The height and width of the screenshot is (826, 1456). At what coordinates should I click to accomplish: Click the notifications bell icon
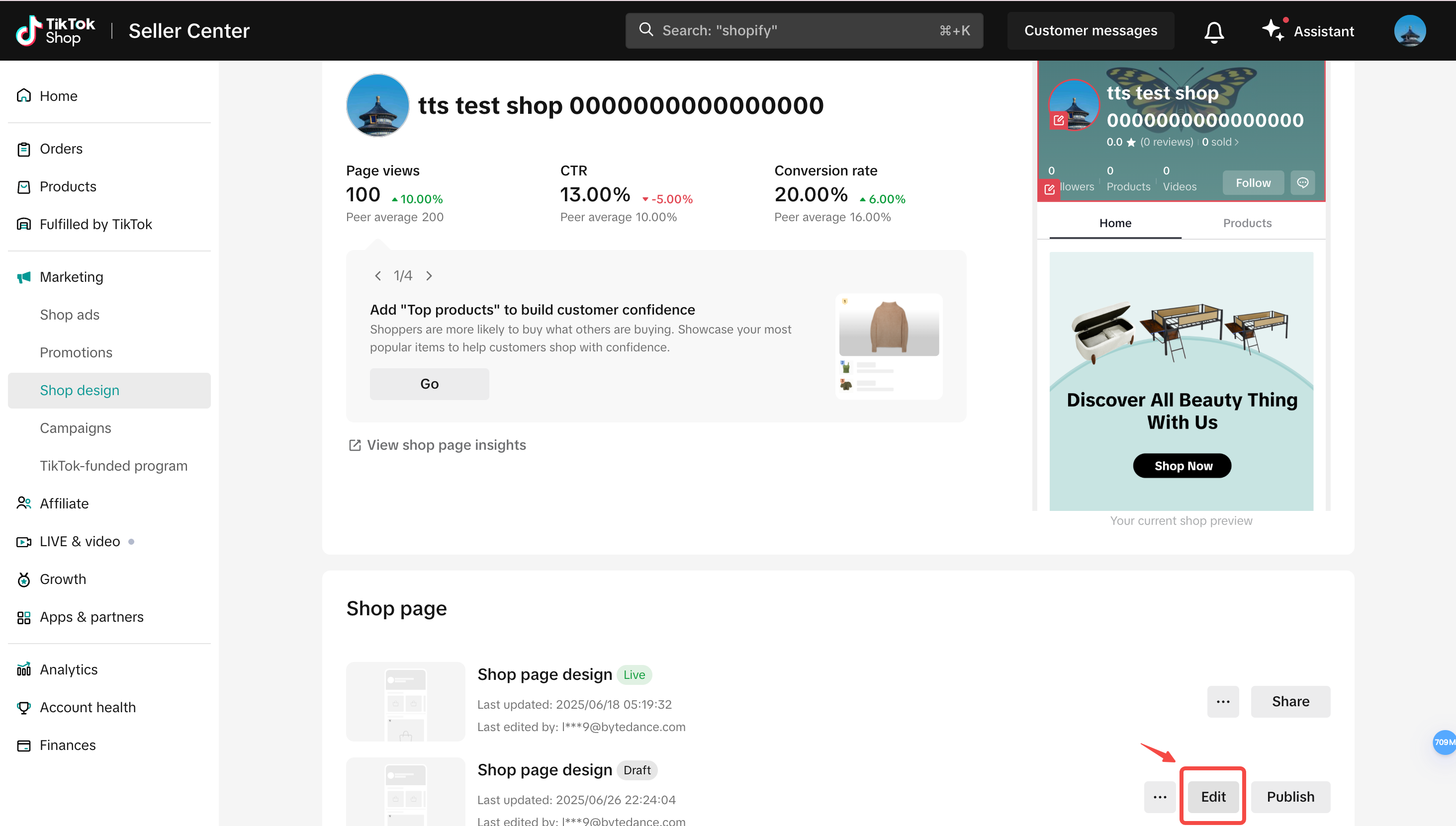click(x=1214, y=31)
